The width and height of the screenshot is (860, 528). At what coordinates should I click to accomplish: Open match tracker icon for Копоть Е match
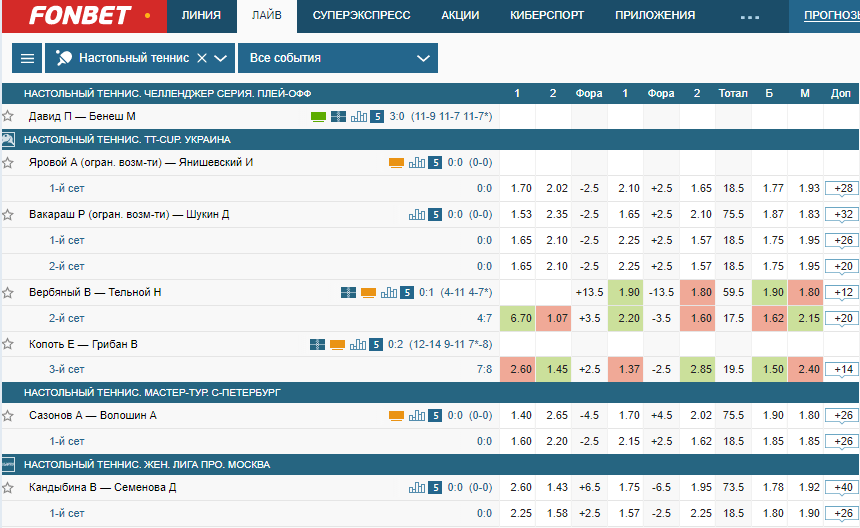click(x=317, y=344)
